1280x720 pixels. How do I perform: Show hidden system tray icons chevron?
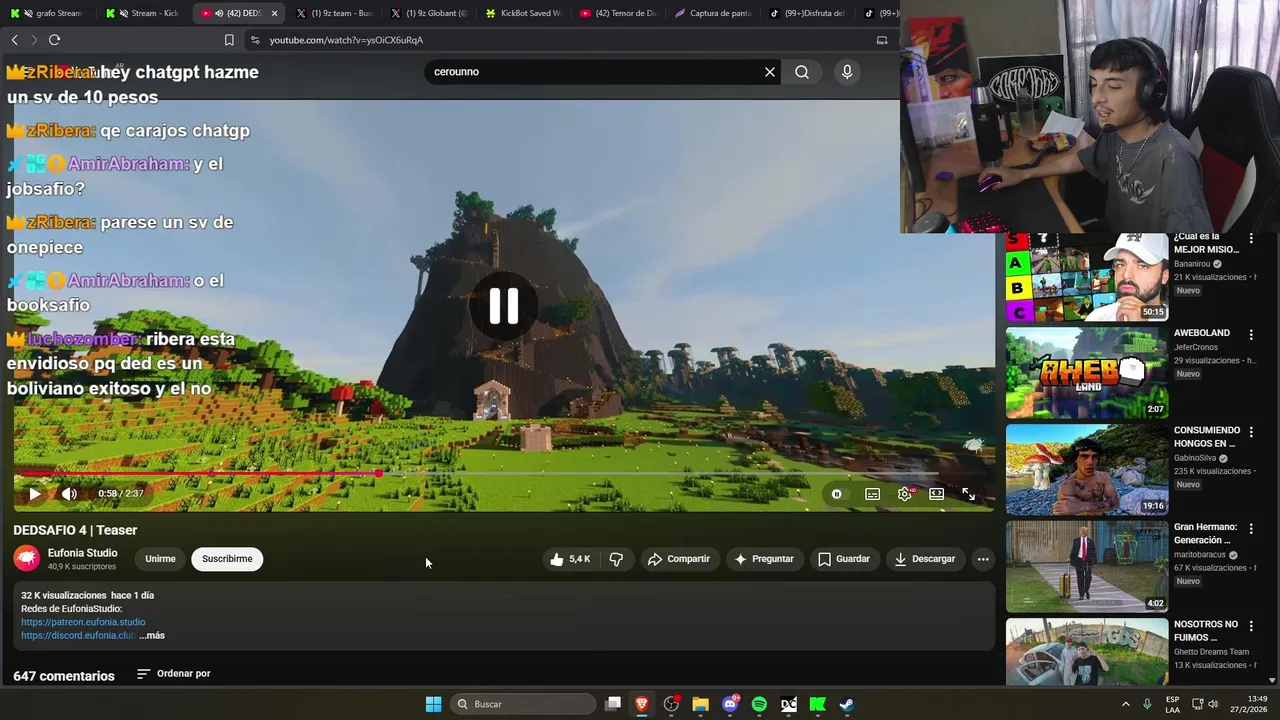[1125, 704]
